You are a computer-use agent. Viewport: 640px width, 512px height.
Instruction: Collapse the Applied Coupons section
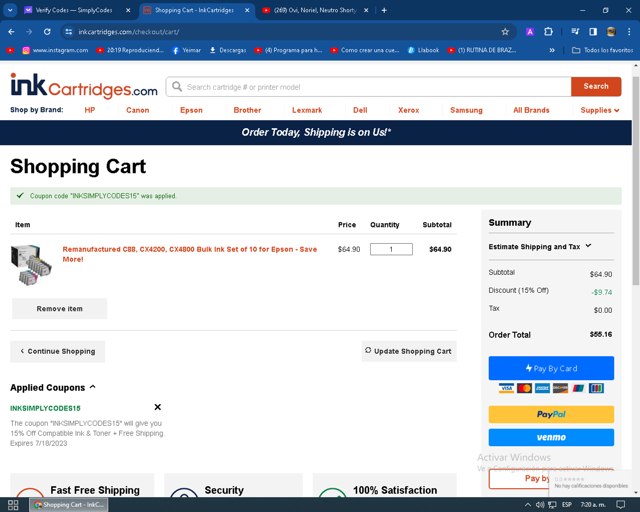(53, 387)
